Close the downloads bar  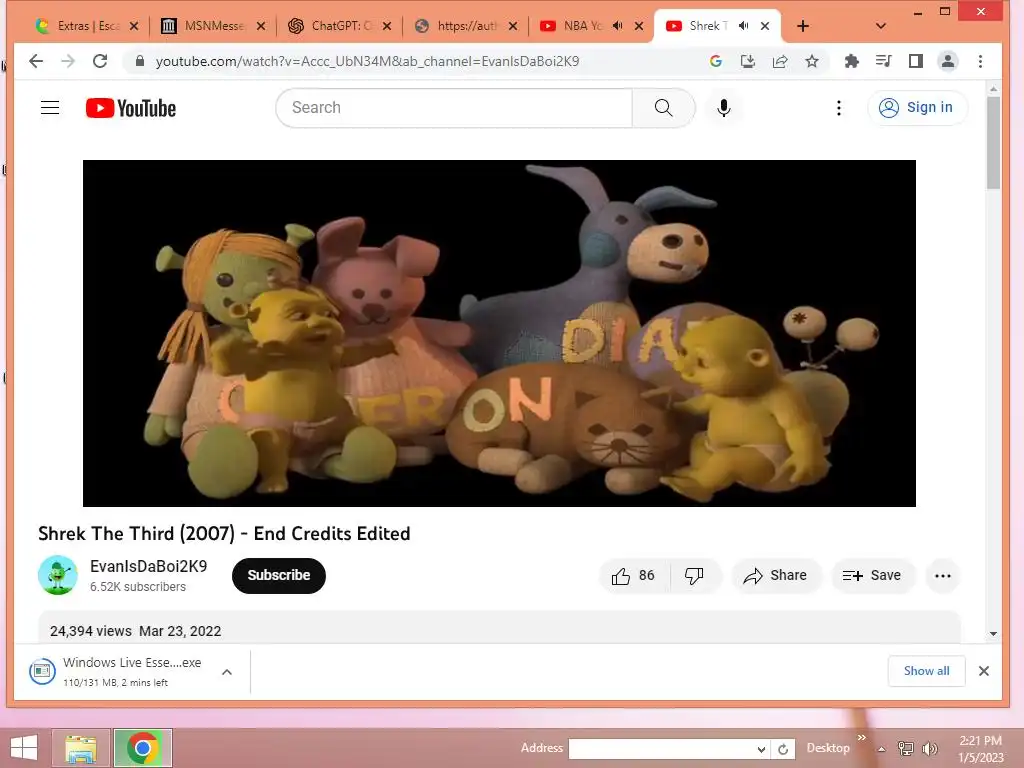[x=984, y=671]
